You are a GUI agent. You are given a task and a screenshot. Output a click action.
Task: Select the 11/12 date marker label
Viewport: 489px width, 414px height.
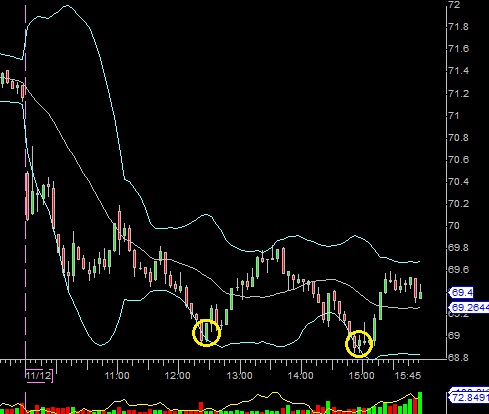(x=39, y=376)
